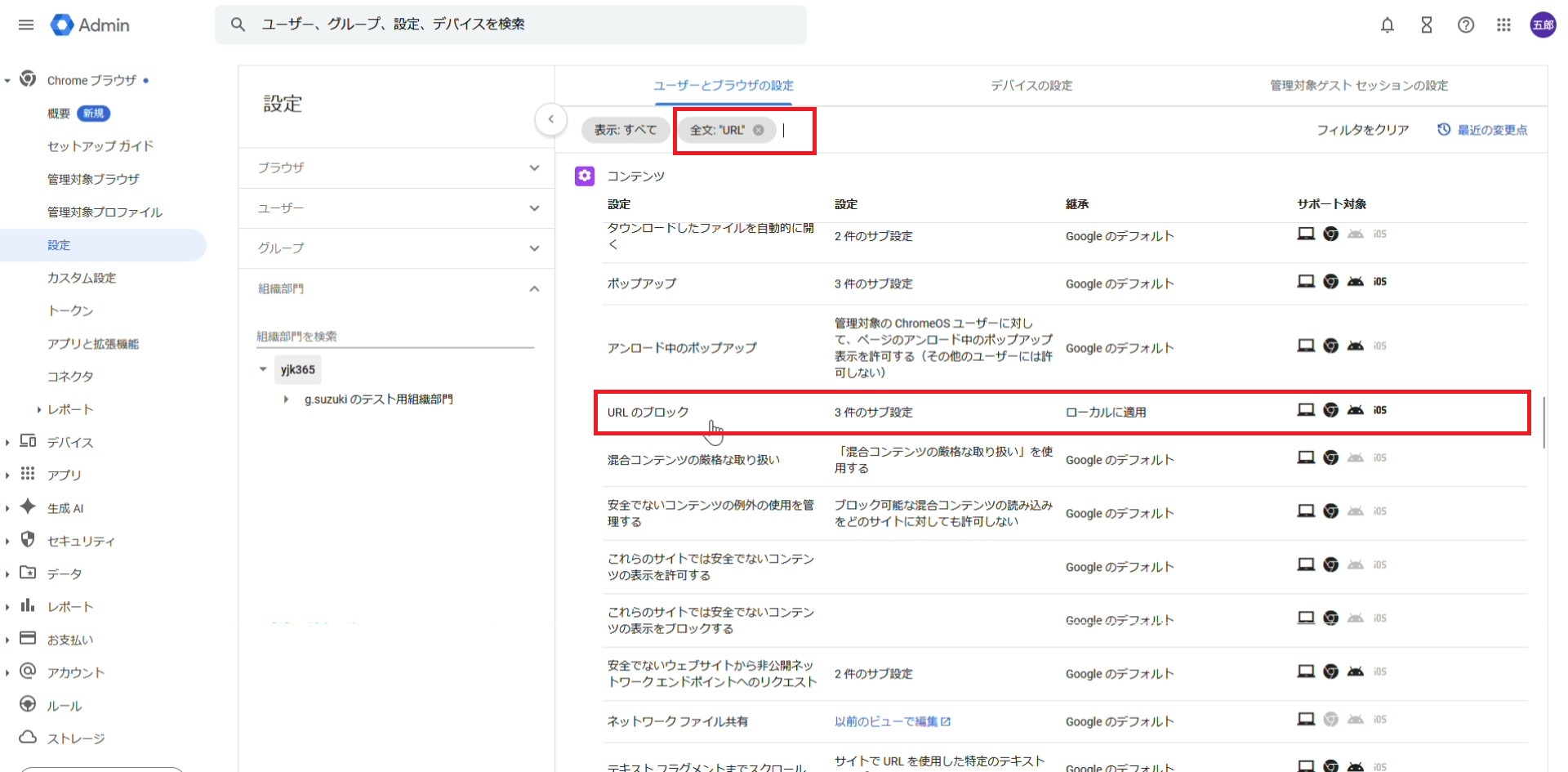Image resolution: width=1568 pixels, height=772 pixels.
Task: Collapse the side panel with arrow button
Action: [x=551, y=119]
